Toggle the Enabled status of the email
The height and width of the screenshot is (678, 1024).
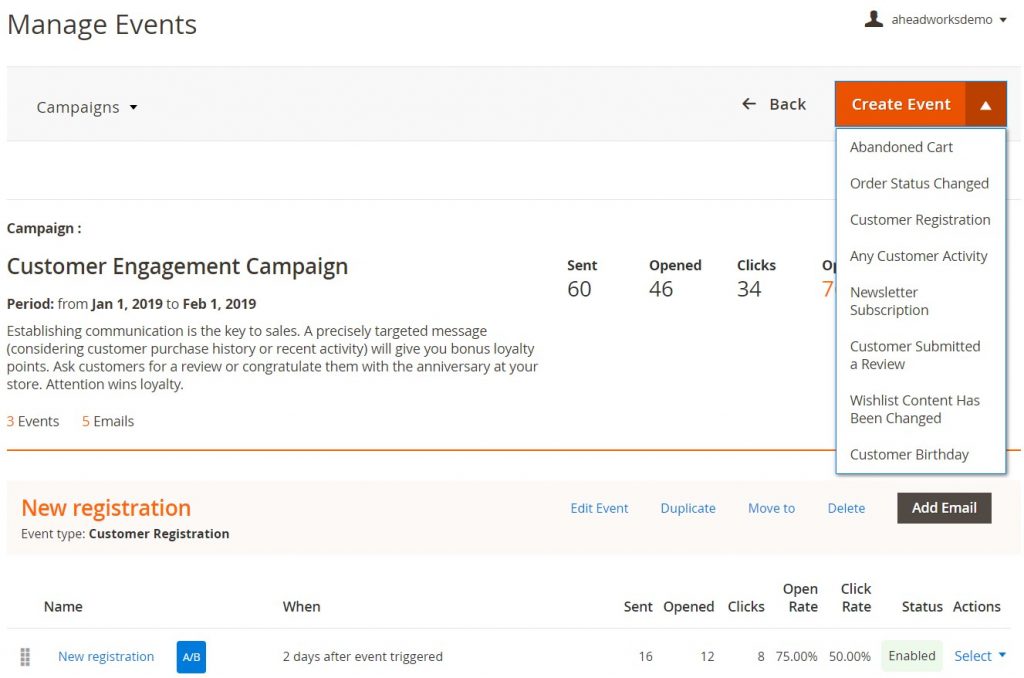[911, 656]
